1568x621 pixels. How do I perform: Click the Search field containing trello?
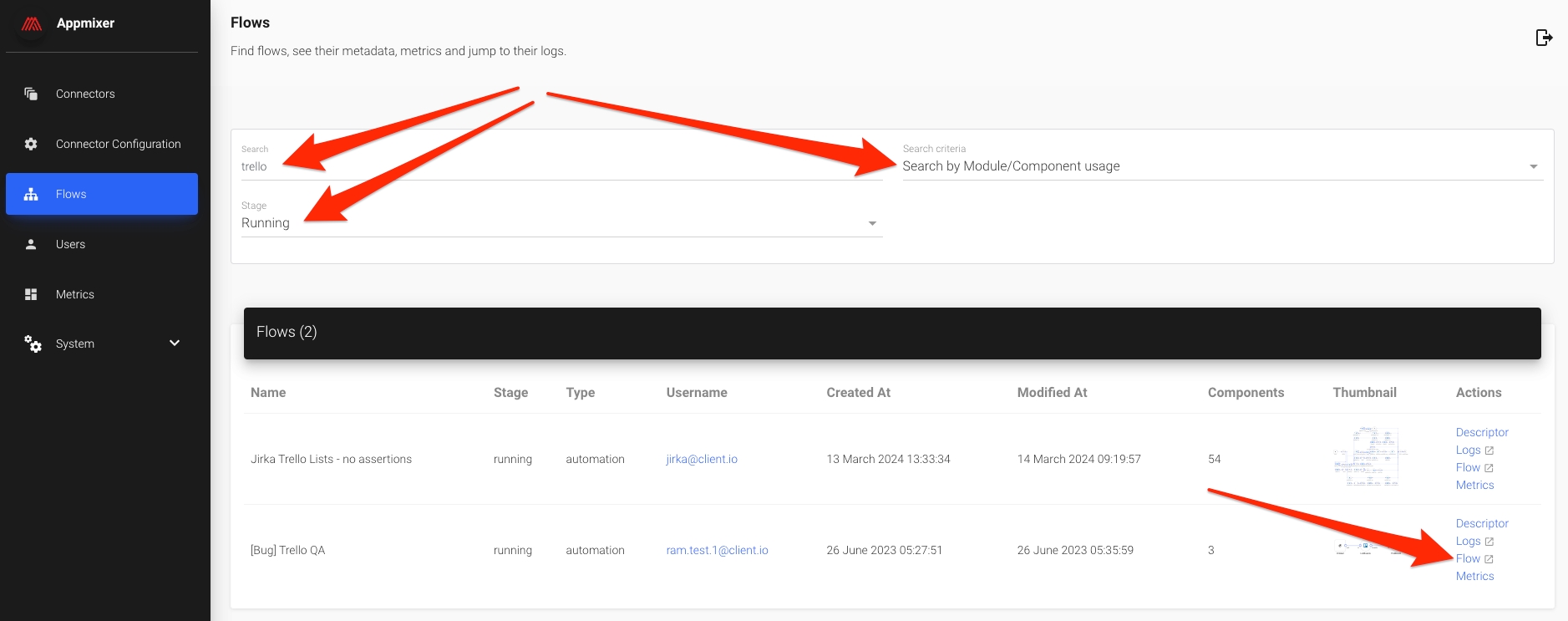click(x=561, y=166)
